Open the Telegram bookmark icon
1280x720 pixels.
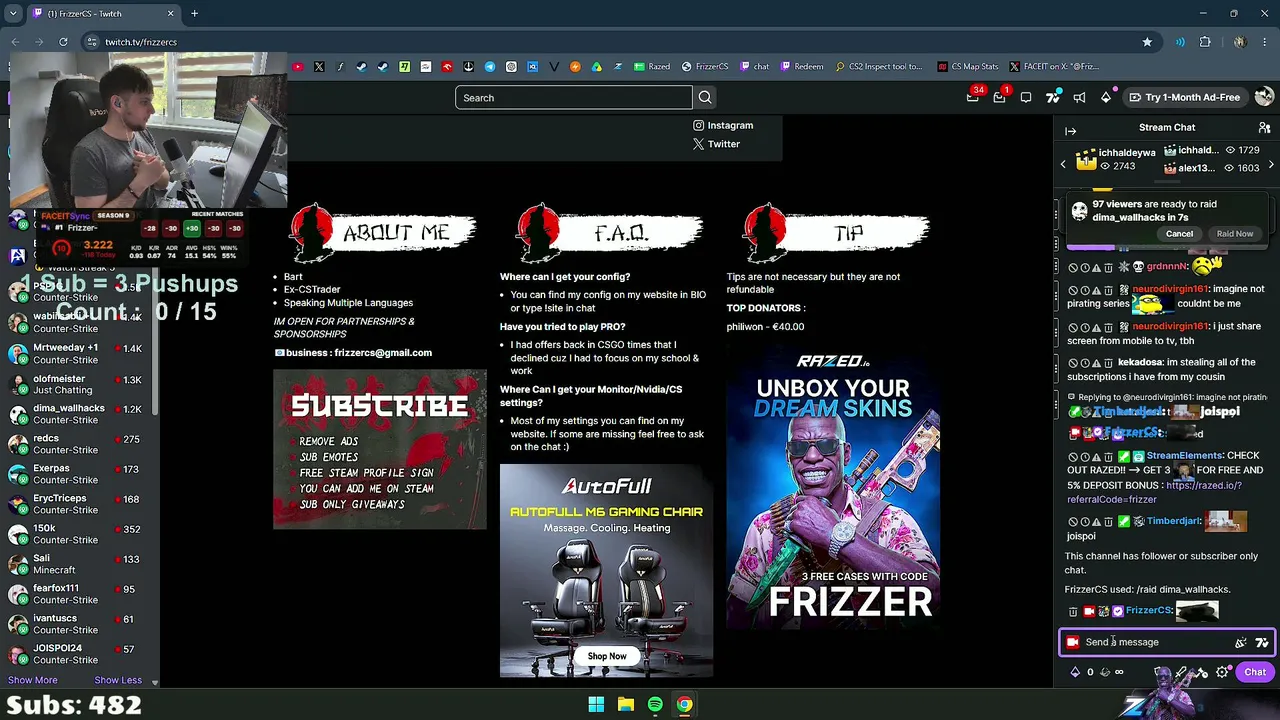490,67
